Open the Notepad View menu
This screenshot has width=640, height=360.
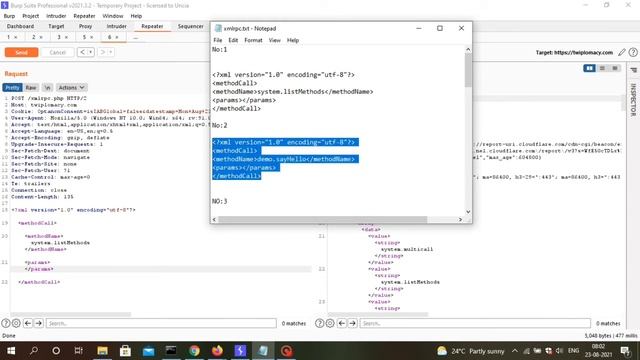click(274, 40)
